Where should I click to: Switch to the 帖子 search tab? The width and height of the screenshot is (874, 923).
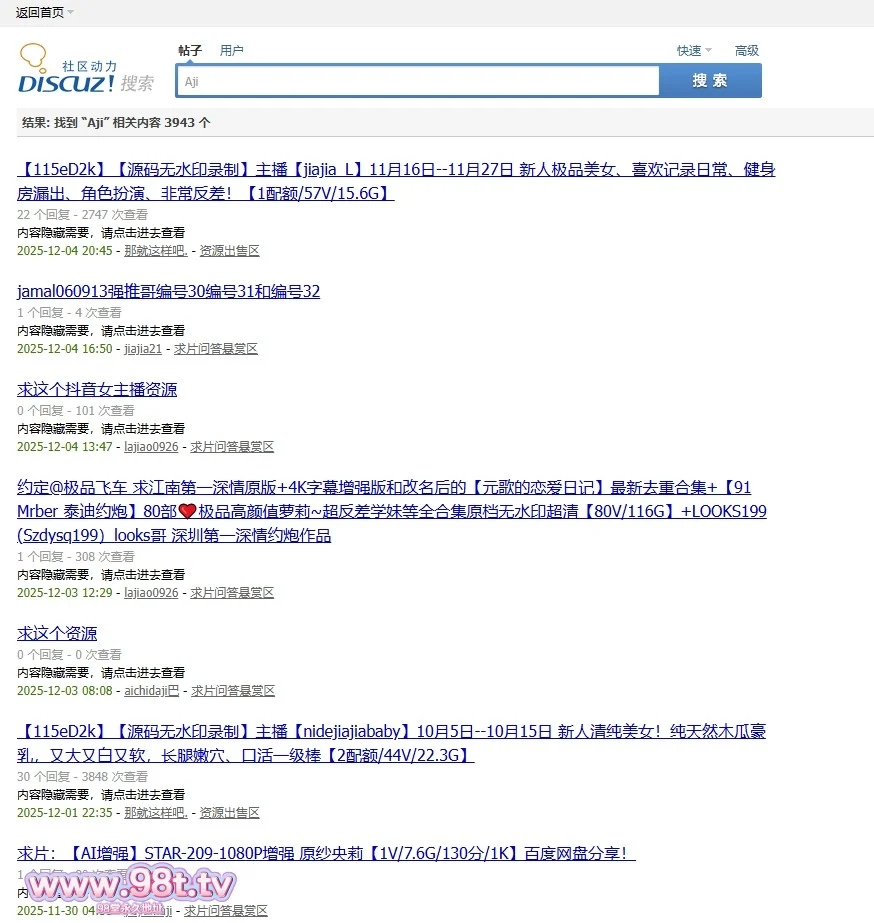point(190,50)
